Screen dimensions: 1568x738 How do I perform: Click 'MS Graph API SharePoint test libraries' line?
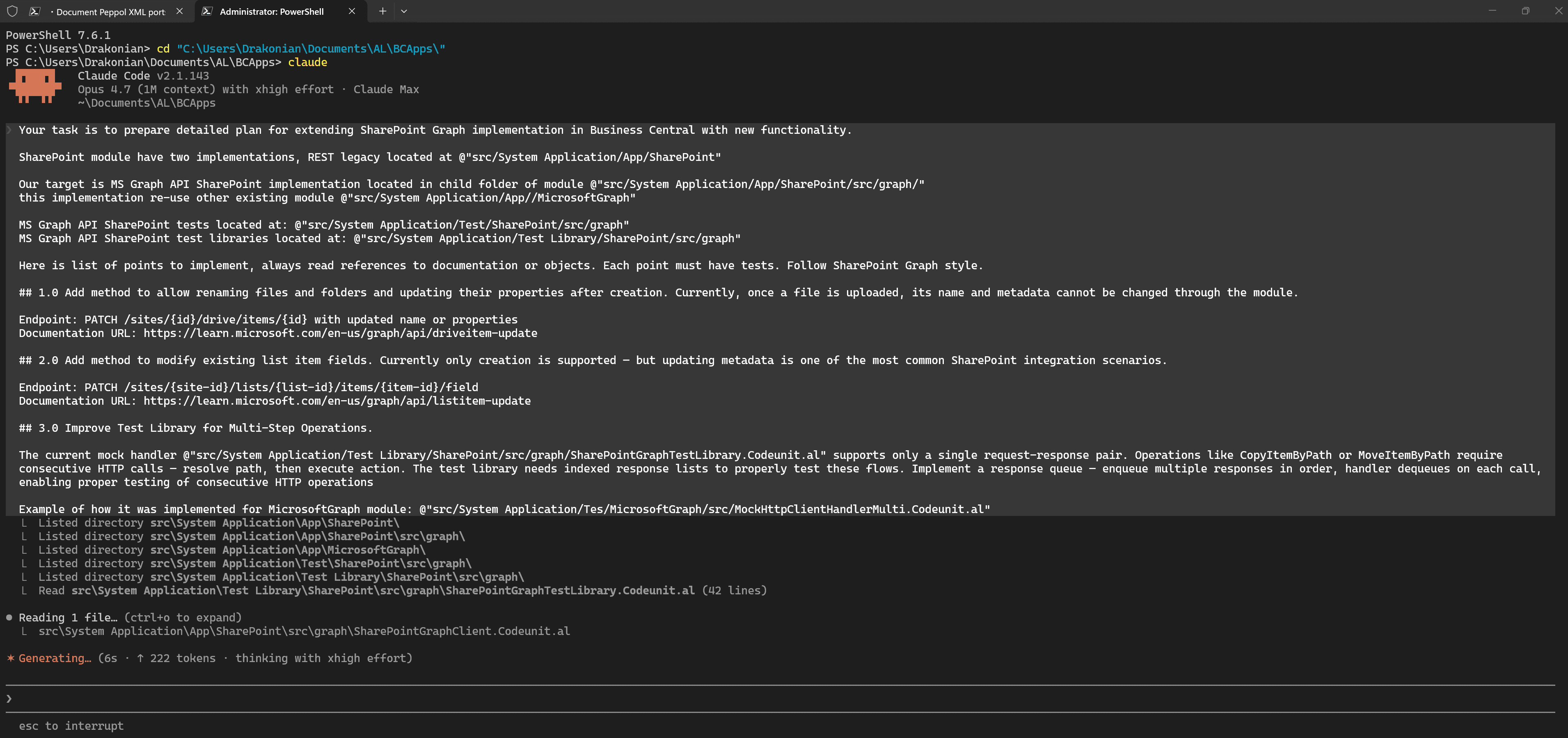(x=380, y=239)
